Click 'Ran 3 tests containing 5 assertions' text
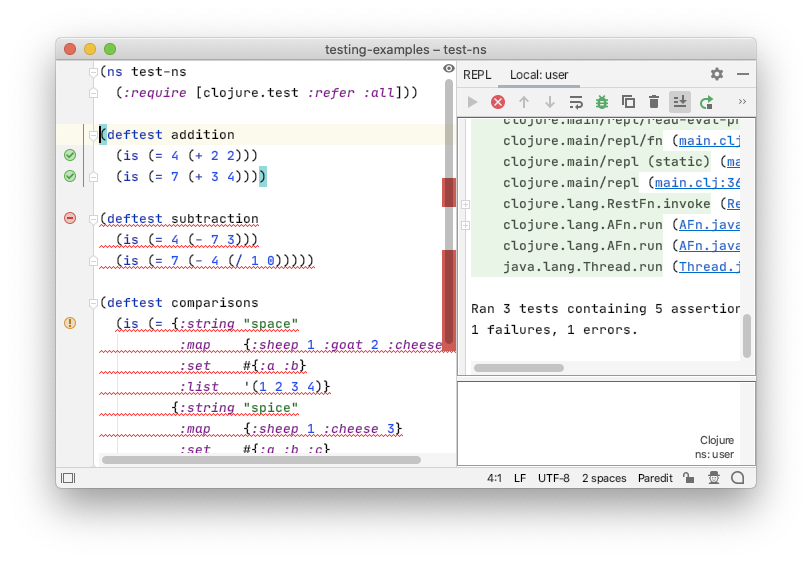Viewport: 812px width, 562px height. [605, 309]
